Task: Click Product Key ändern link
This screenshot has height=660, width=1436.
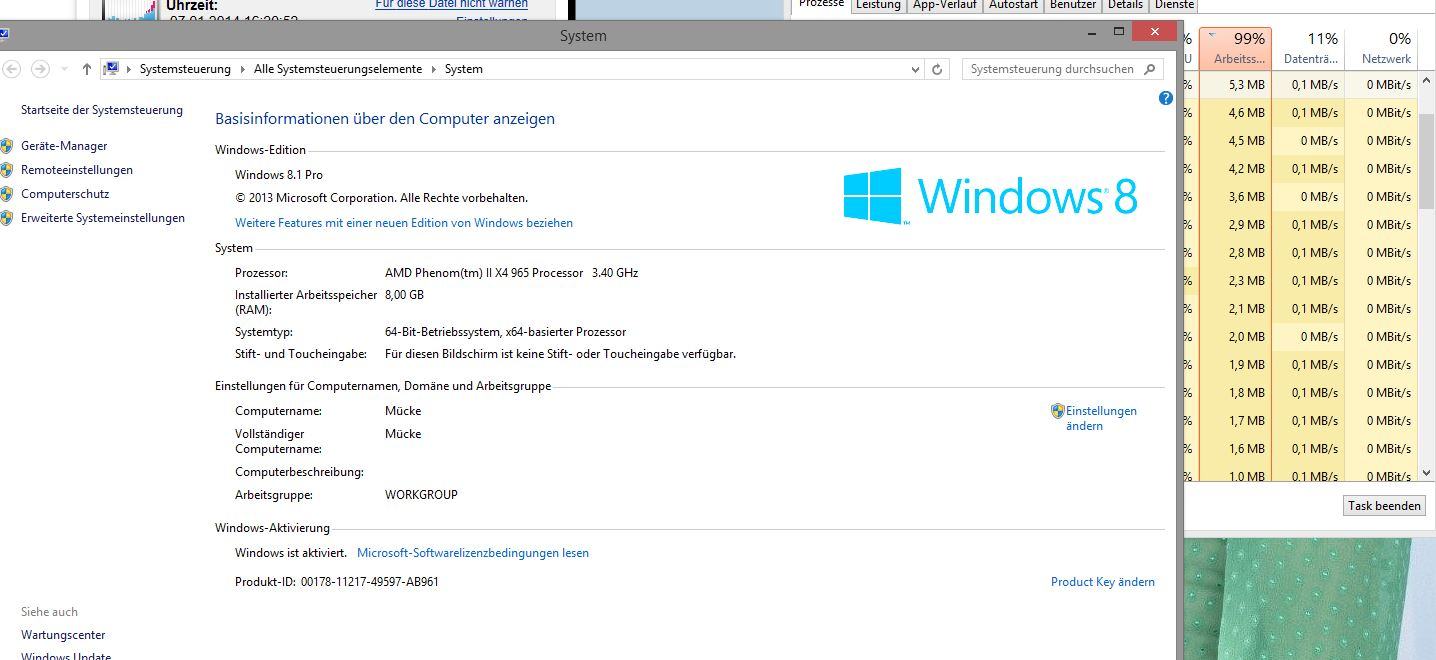Action: click(x=1103, y=582)
